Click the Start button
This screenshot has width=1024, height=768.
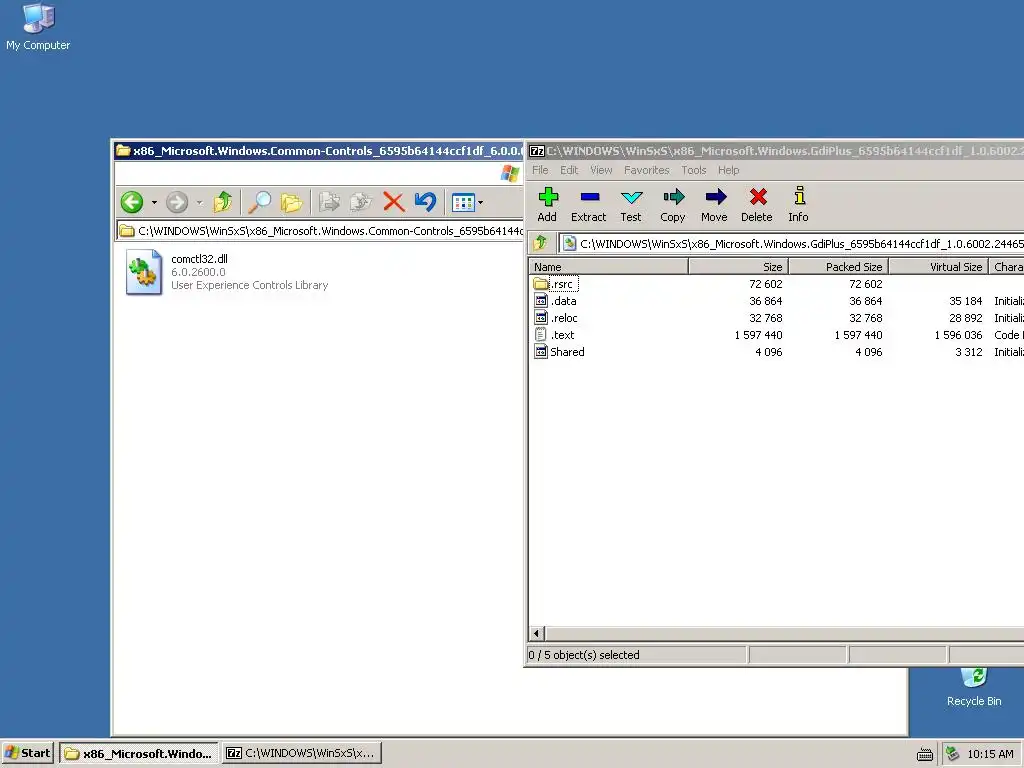pyautogui.click(x=27, y=753)
